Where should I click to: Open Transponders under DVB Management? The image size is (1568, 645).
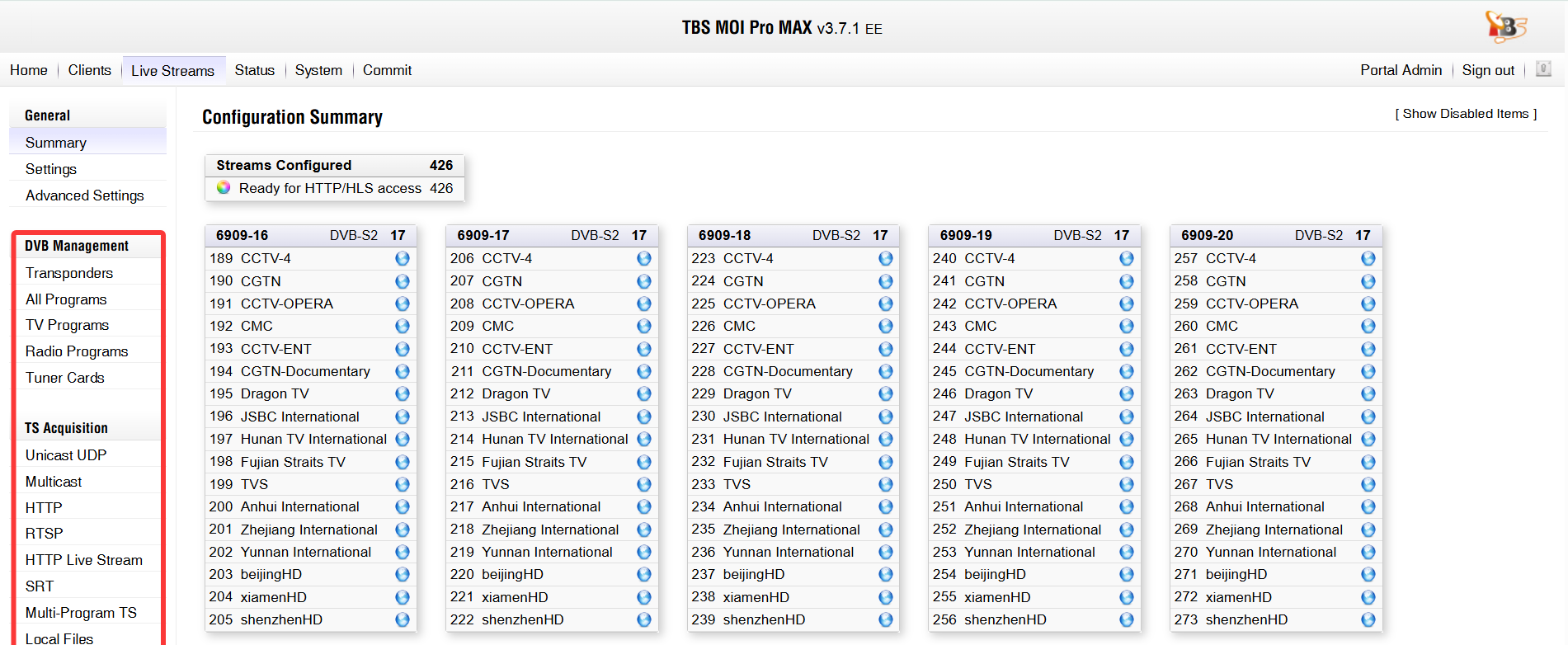pos(69,273)
